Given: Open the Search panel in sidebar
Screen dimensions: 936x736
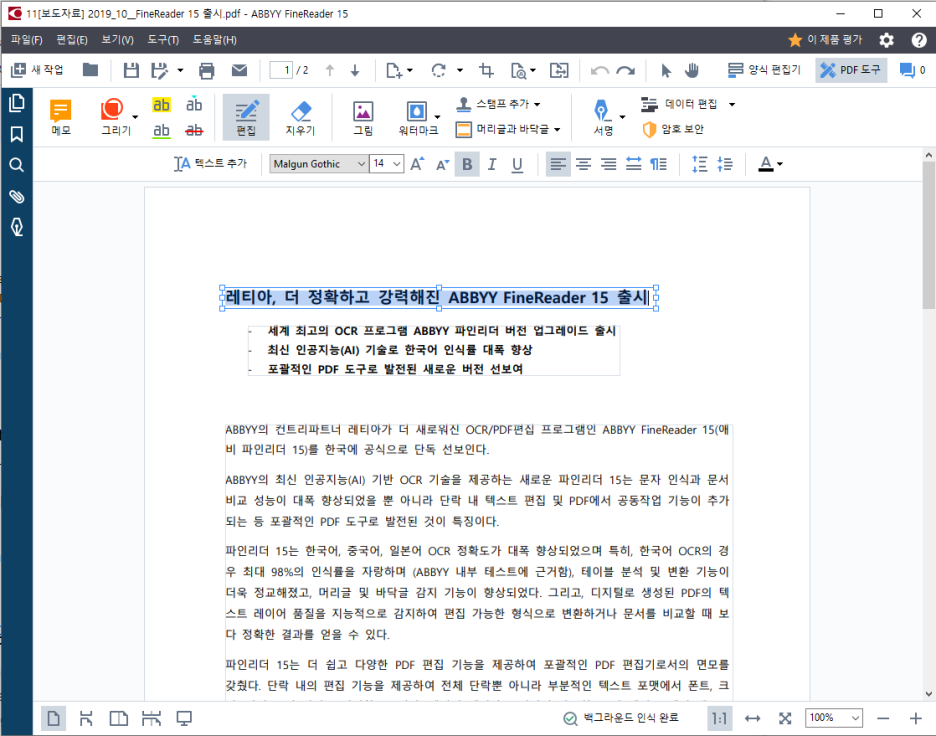Looking at the screenshot, I should (x=17, y=165).
